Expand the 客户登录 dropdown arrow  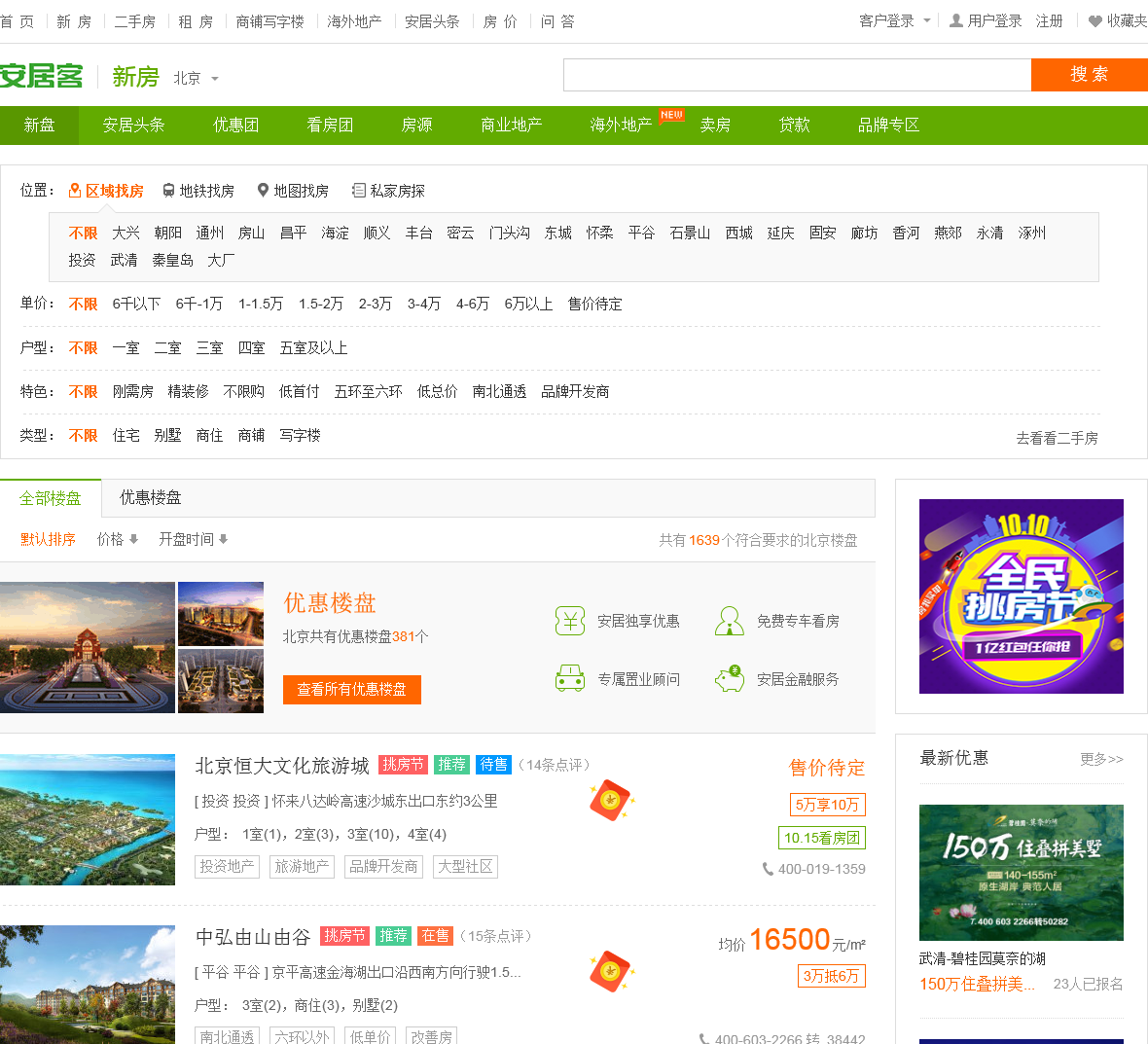coord(927,20)
